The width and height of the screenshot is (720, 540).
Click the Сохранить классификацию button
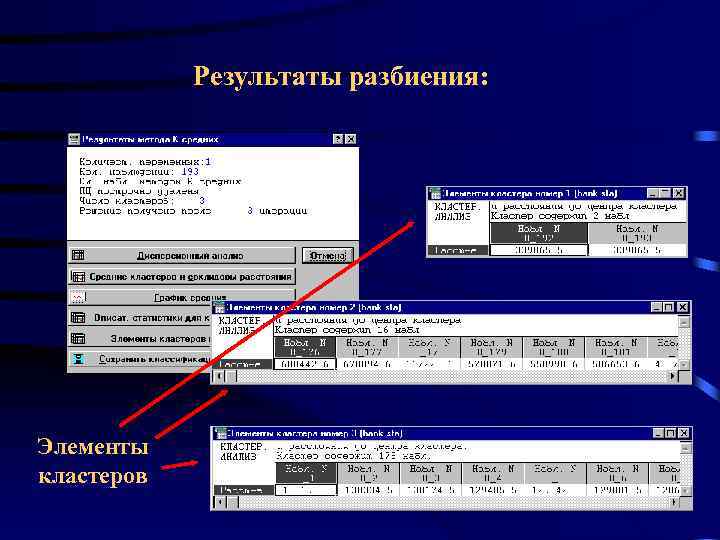(140, 359)
